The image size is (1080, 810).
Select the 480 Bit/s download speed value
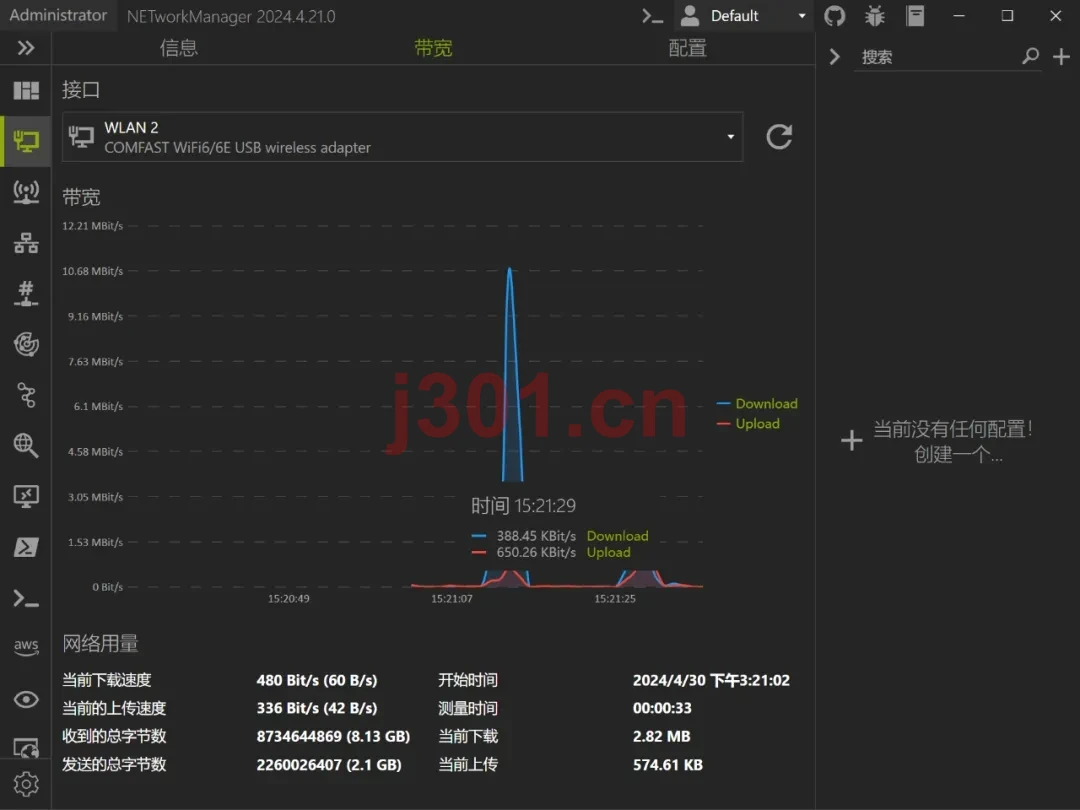point(317,681)
